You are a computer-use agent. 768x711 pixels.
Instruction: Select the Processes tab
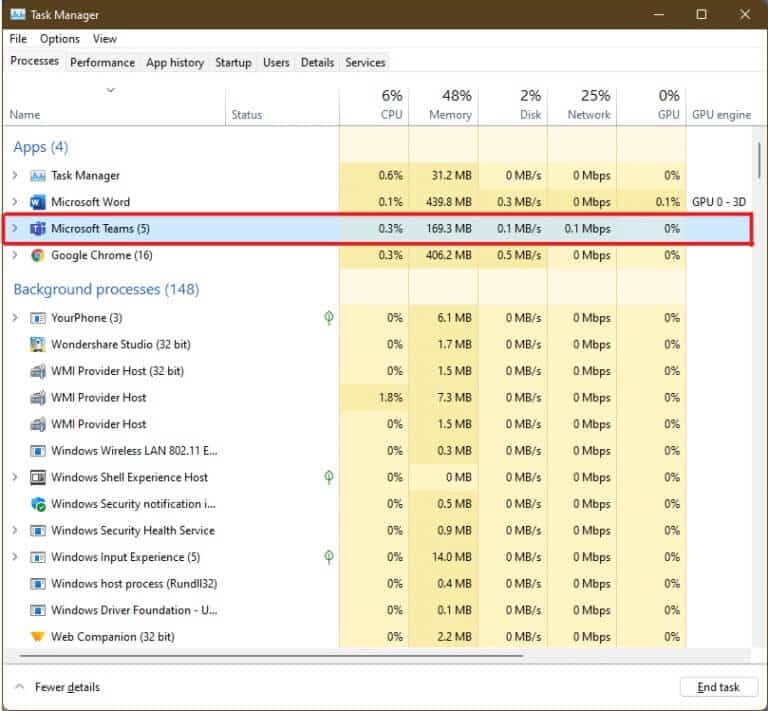34,61
